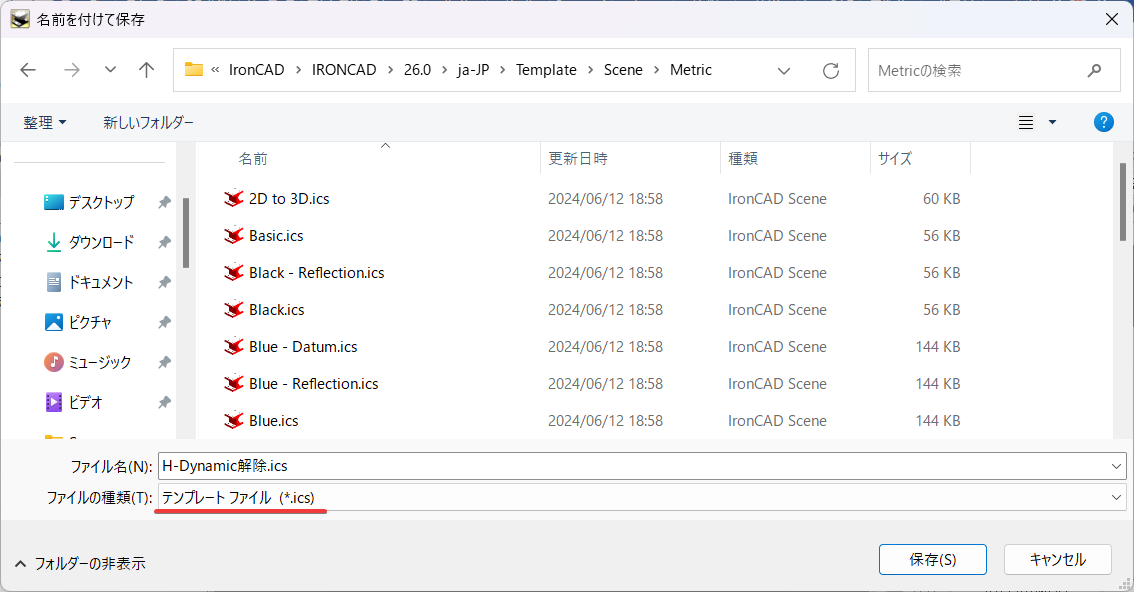Click the search magnifier icon
This screenshot has height=592, width=1134.
1094,70
